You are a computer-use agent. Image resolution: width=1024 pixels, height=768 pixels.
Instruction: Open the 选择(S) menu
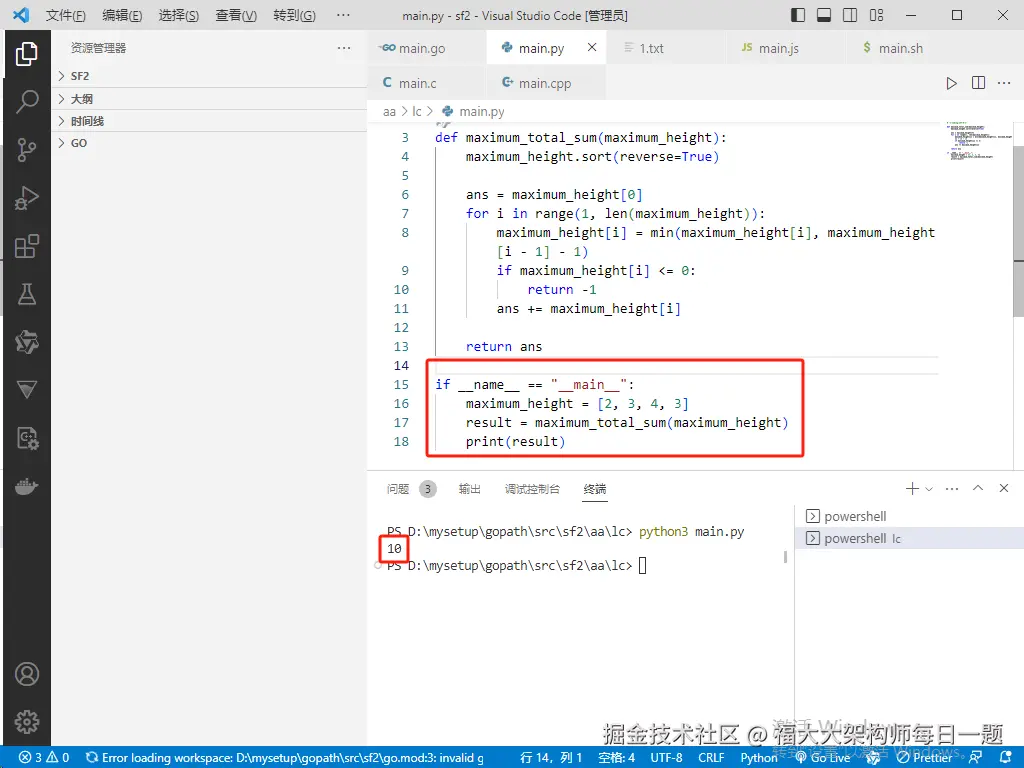click(179, 15)
